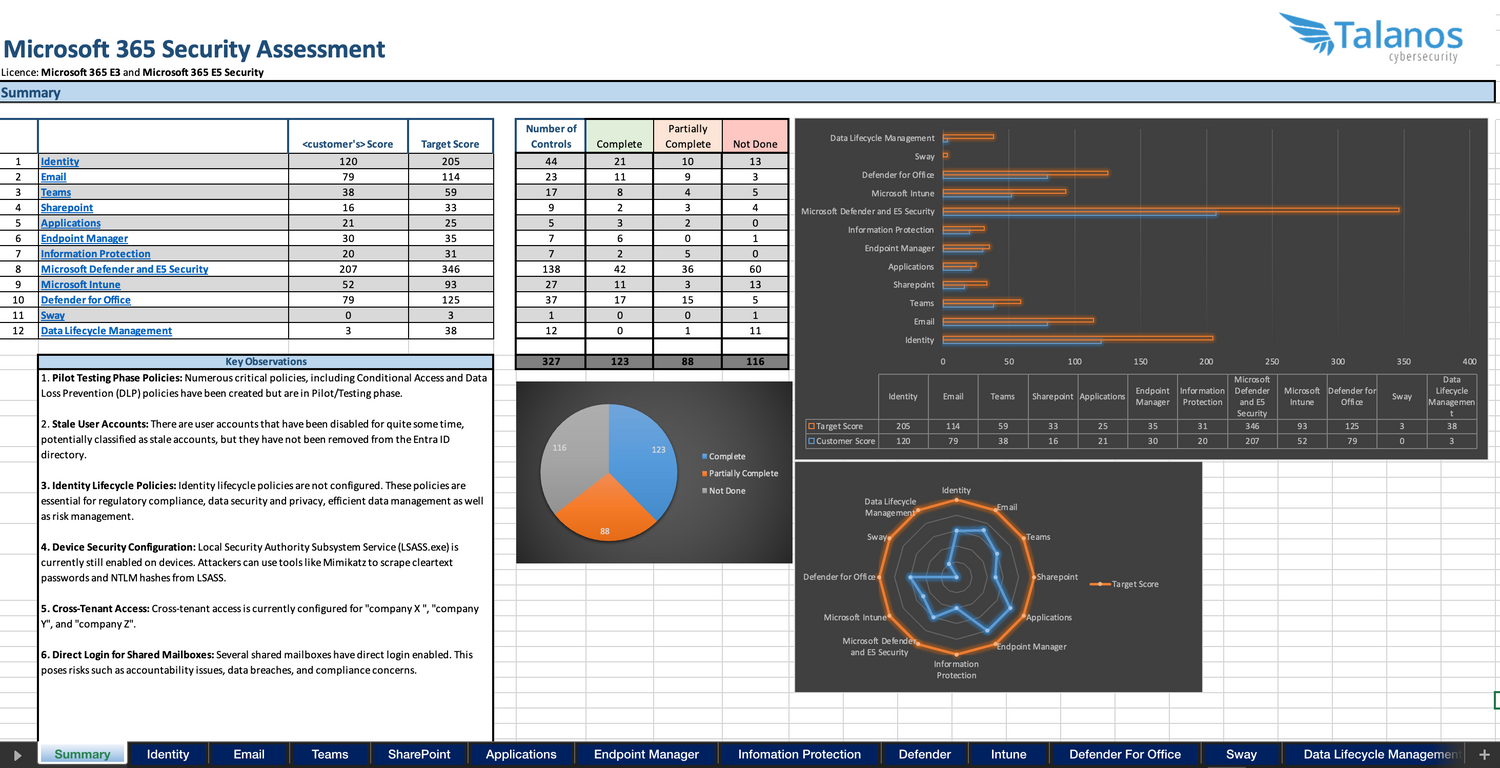Click the blue Complete legend swatch of pie chart
The width and height of the screenshot is (1500, 768).
[x=704, y=456]
